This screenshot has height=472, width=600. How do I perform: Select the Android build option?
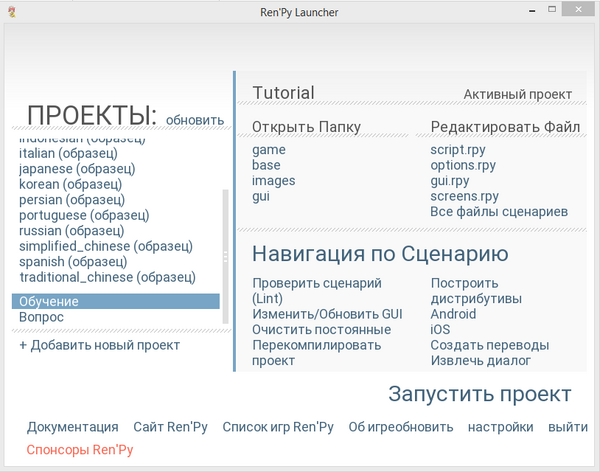453,314
